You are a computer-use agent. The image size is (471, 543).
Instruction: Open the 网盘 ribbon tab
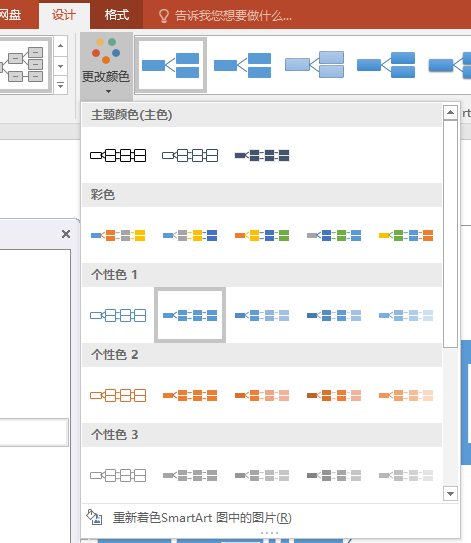point(10,15)
